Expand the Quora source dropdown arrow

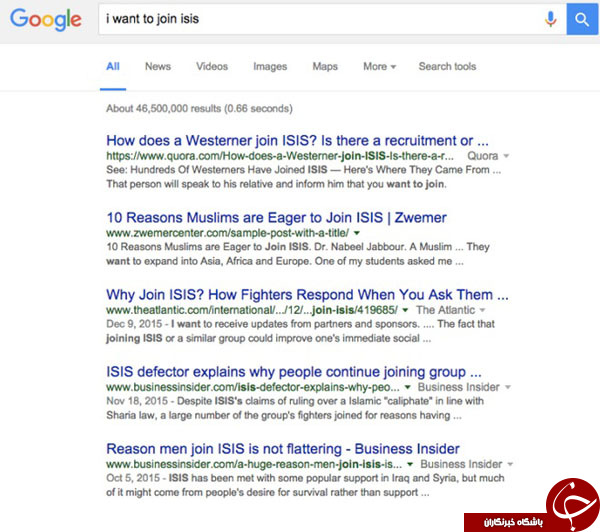[506, 156]
